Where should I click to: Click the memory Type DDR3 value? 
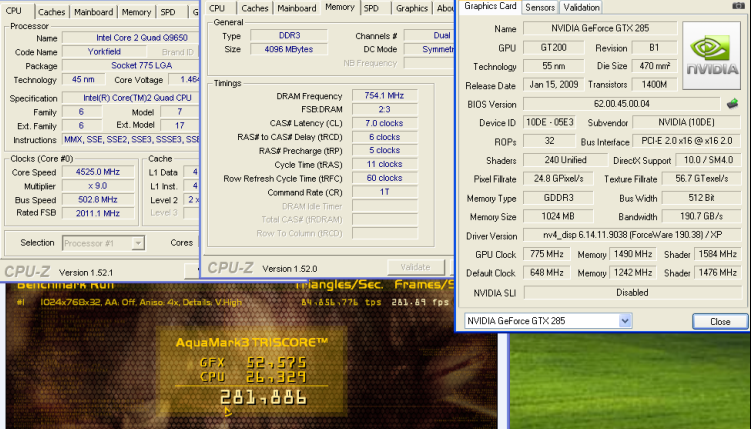point(289,35)
